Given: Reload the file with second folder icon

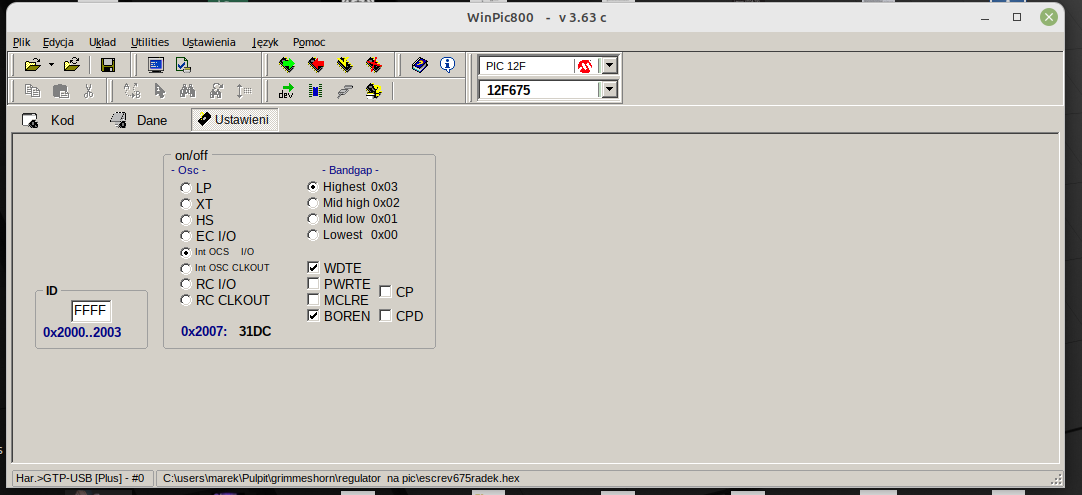Looking at the screenshot, I should pyautogui.click(x=72, y=66).
